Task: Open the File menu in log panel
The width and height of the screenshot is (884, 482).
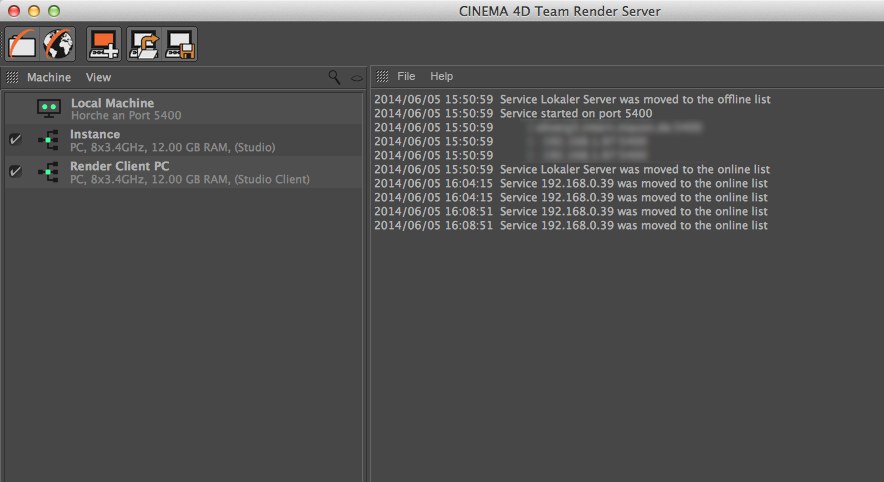Action: click(x=406, y=76)
